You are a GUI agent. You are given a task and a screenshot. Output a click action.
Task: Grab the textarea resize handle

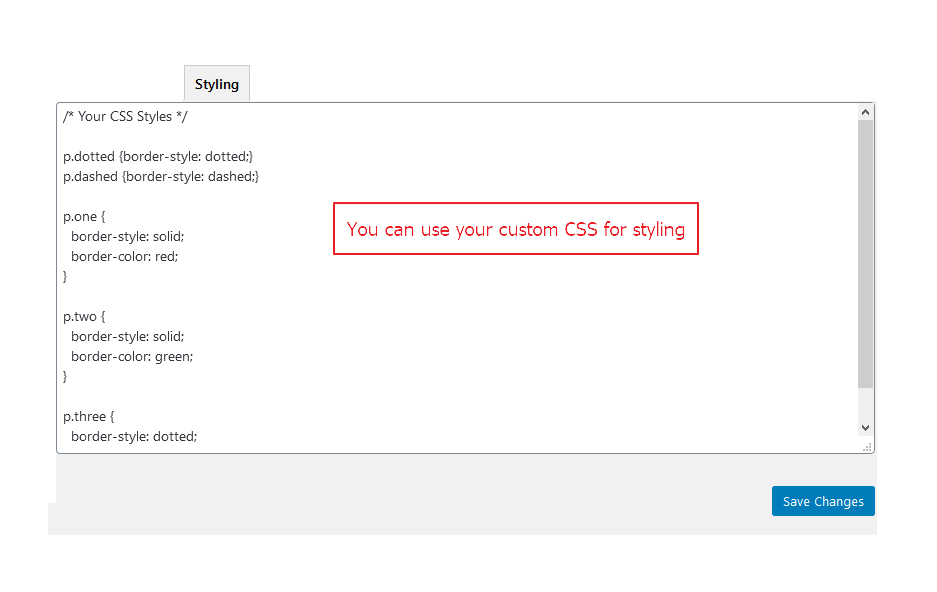point(867,447)
